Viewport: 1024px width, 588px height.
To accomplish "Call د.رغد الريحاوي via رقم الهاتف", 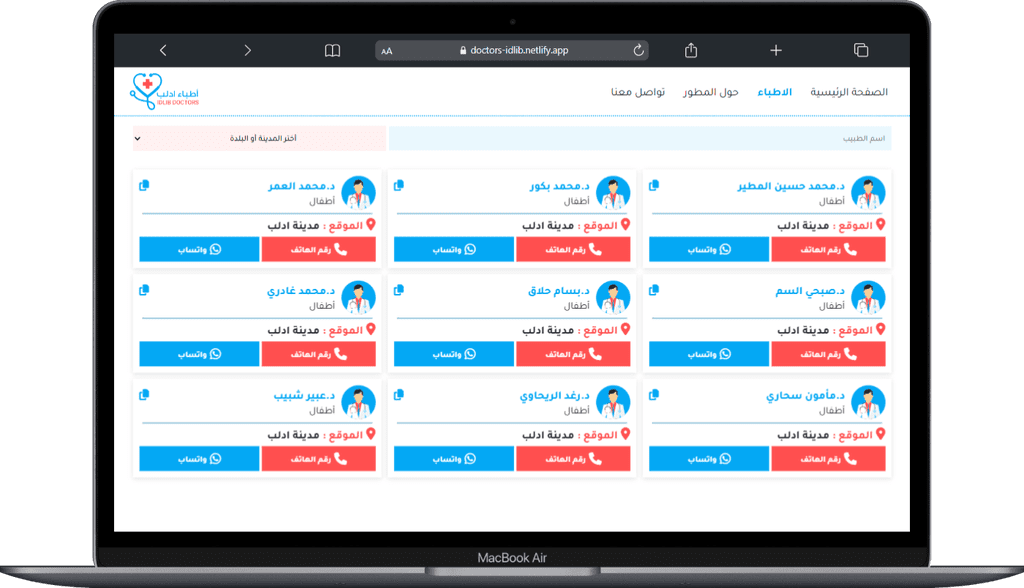I will tap(573, 459).
